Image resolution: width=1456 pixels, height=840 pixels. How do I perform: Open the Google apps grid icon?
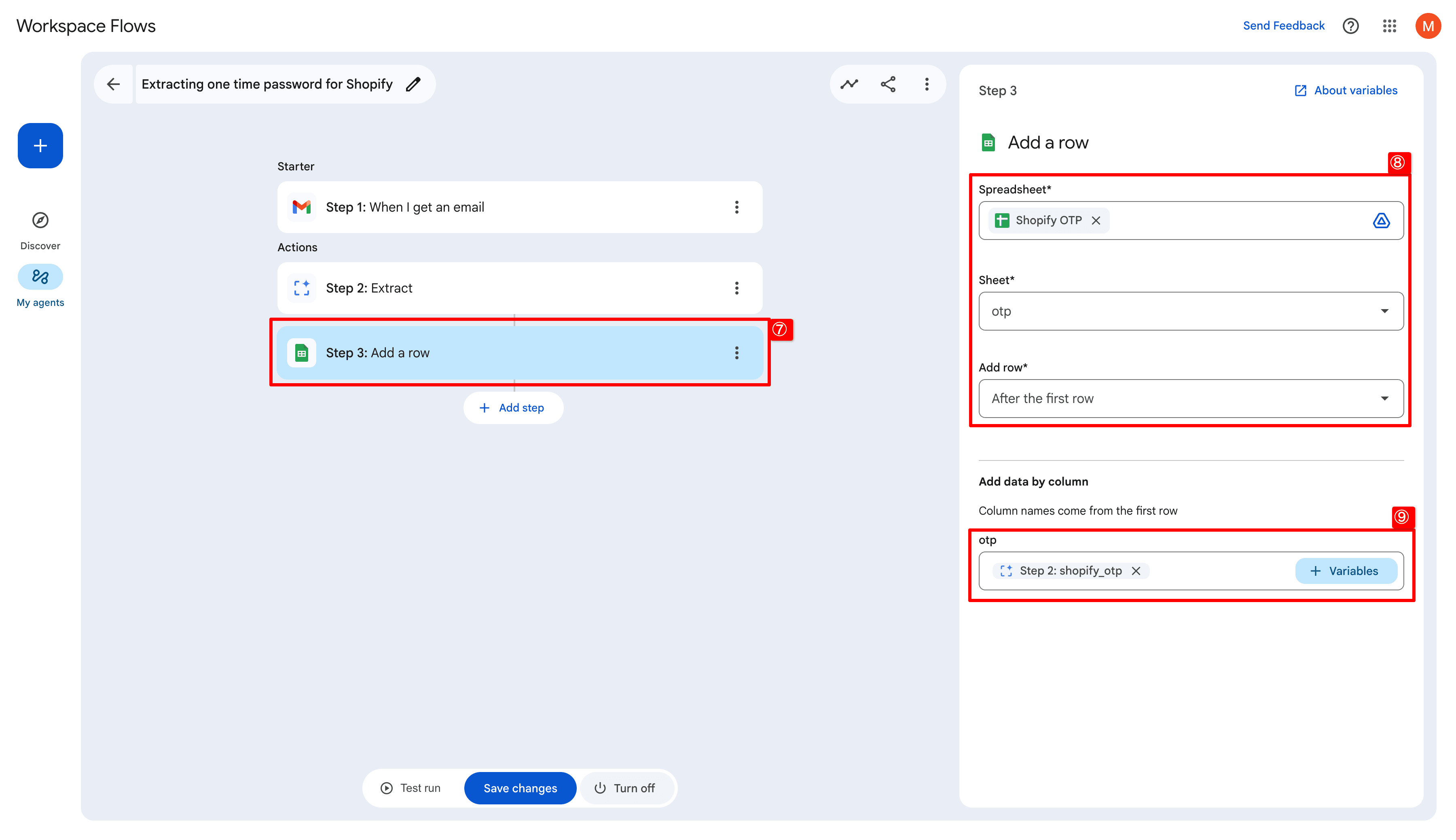point(1389,26)
